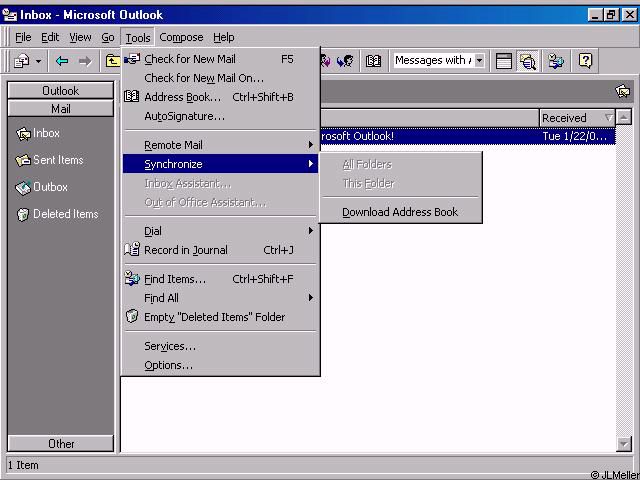Open the Help menu

tap(224, 38)
